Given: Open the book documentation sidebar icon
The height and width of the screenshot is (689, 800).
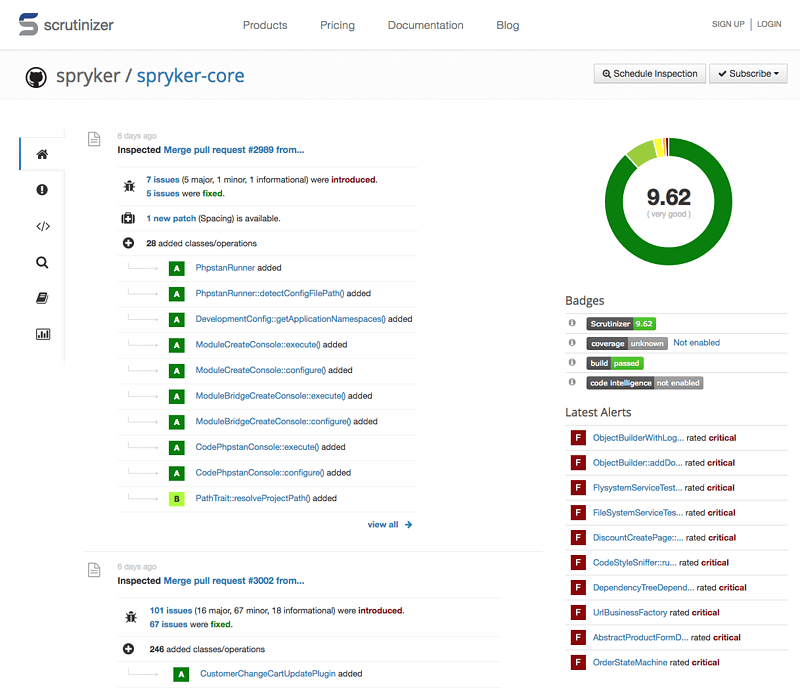Looking at the screenshot, I should (x=42, y=298).
